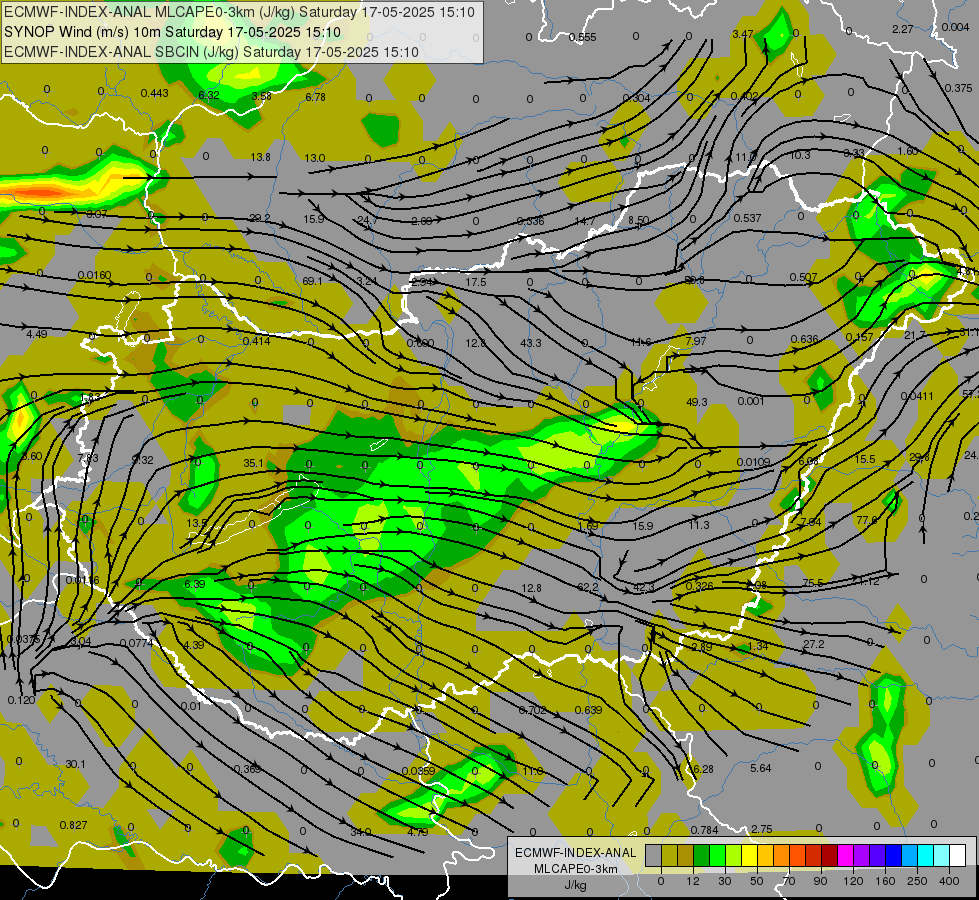The image size is (979, 900).
Task: Click the value 13.8 on the map
Action: pos(260,157)
